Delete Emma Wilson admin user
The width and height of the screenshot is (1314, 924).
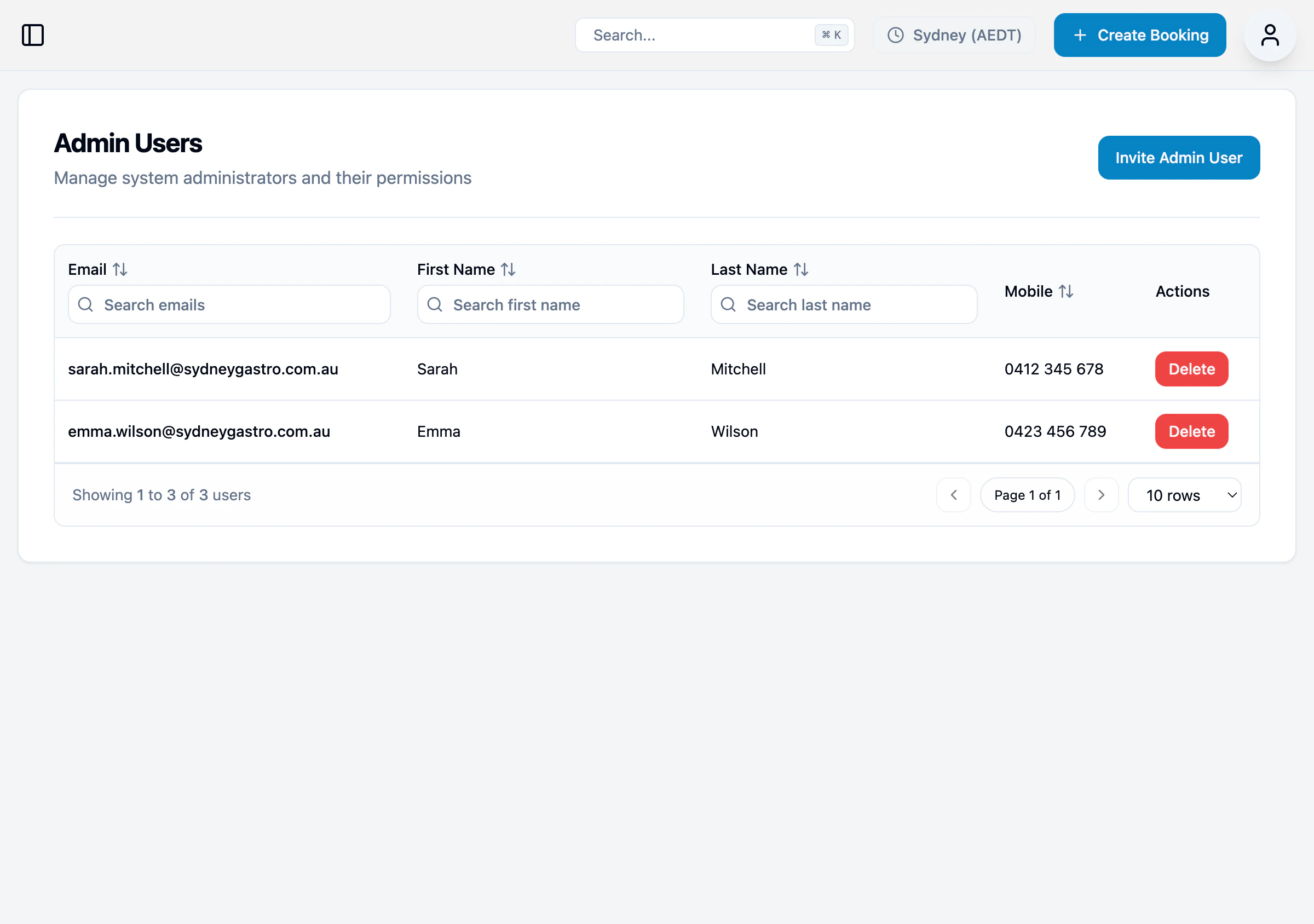[1191, 431]
